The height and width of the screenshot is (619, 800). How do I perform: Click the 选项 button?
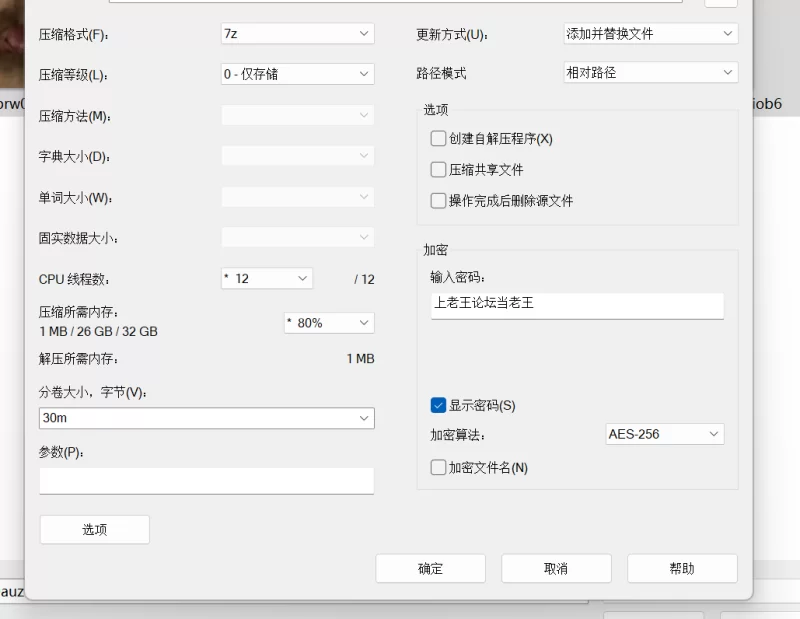(x=95, y=530)
